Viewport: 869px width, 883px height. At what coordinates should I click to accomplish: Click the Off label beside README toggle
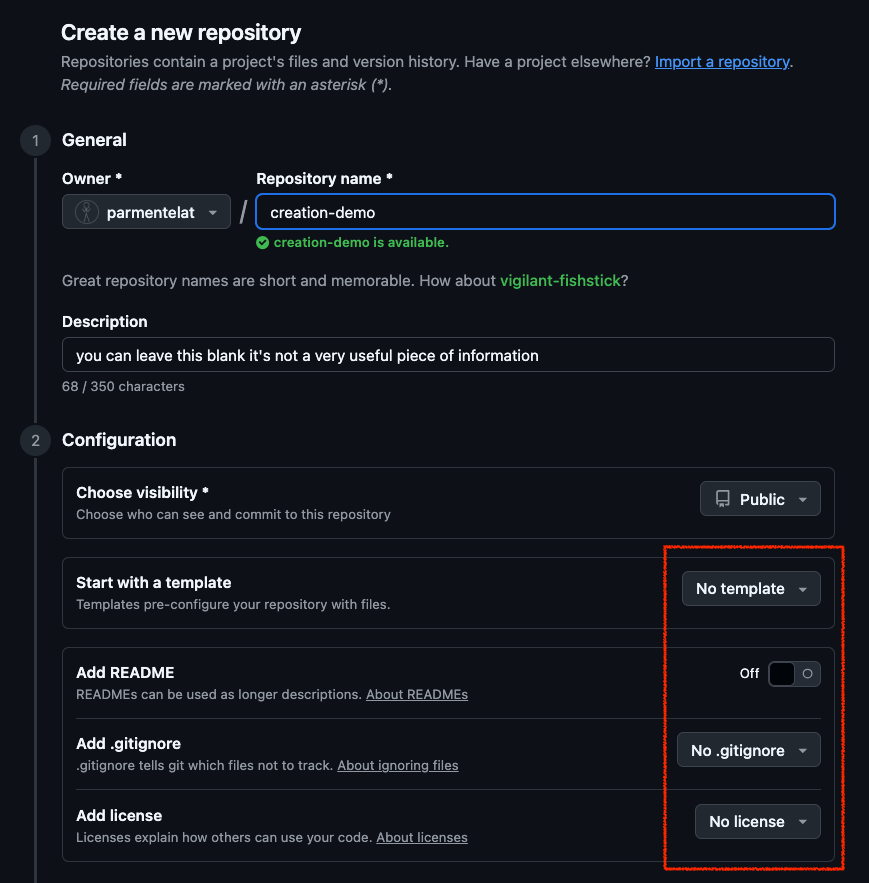[x=749, y=674]
